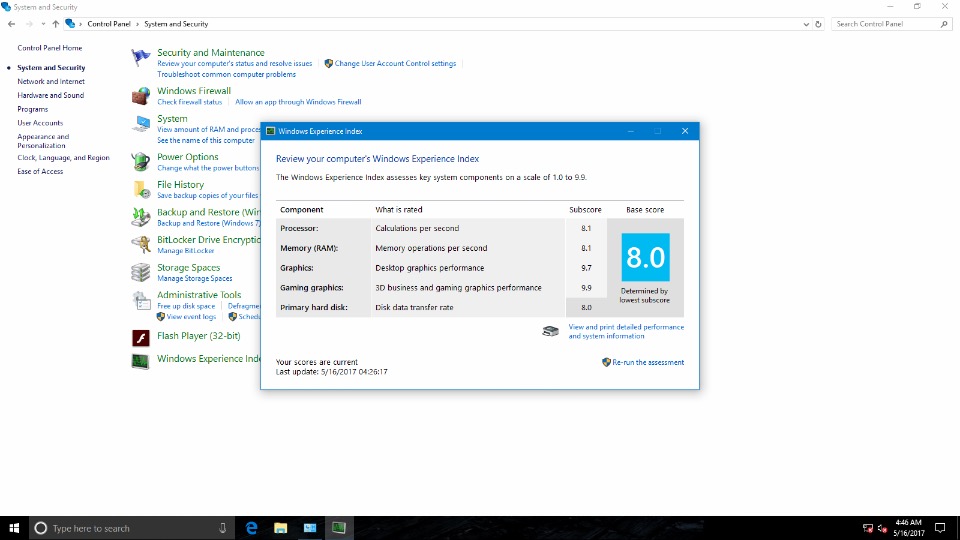Close the Windows Experience Index dialog
The width and height of the screenshot is (960, 540).
[x=684, y=131]
